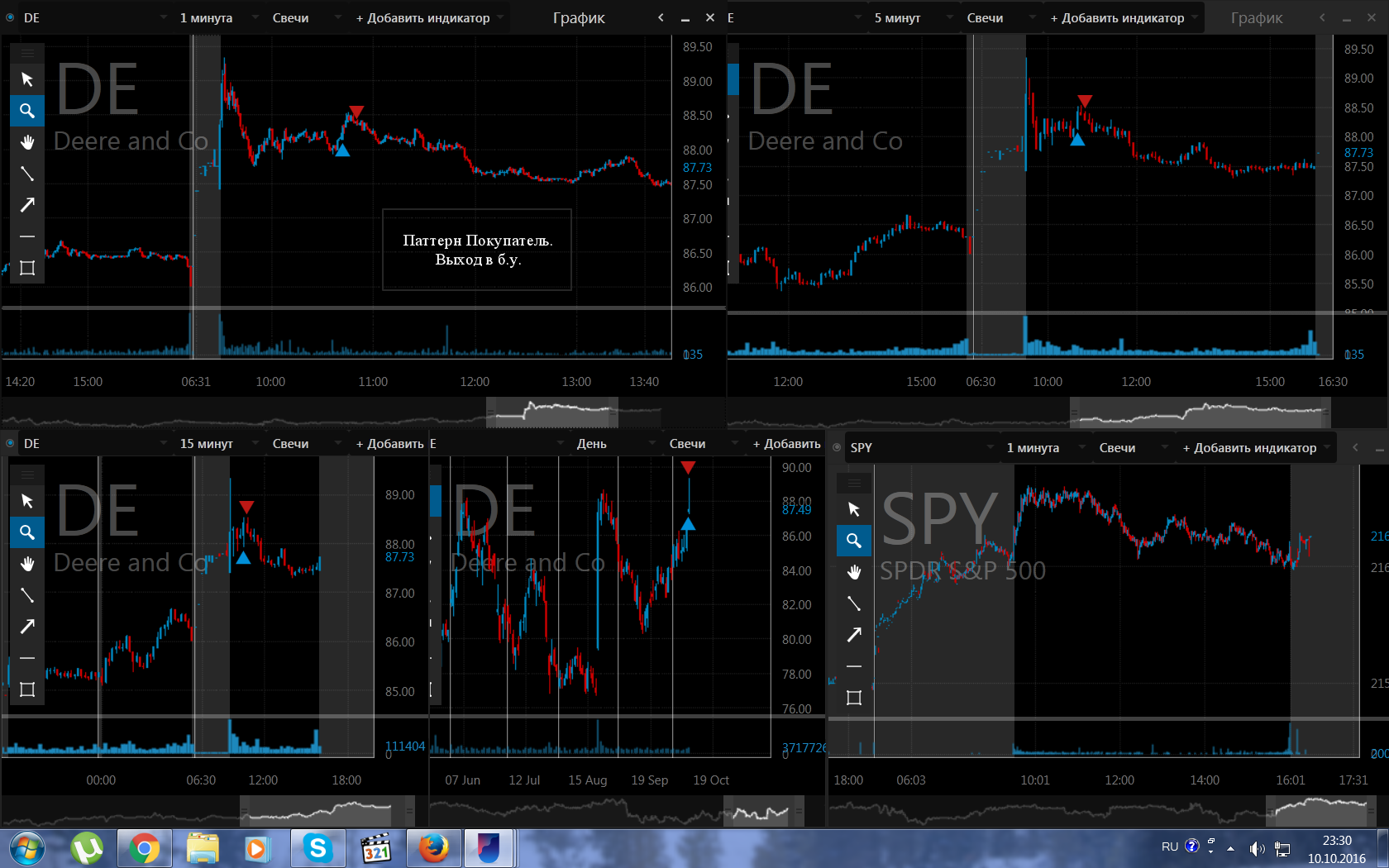Click the left chevron in the top-left window header
Viewport: 1389px width, 868px height.
(x=661, y=17)
